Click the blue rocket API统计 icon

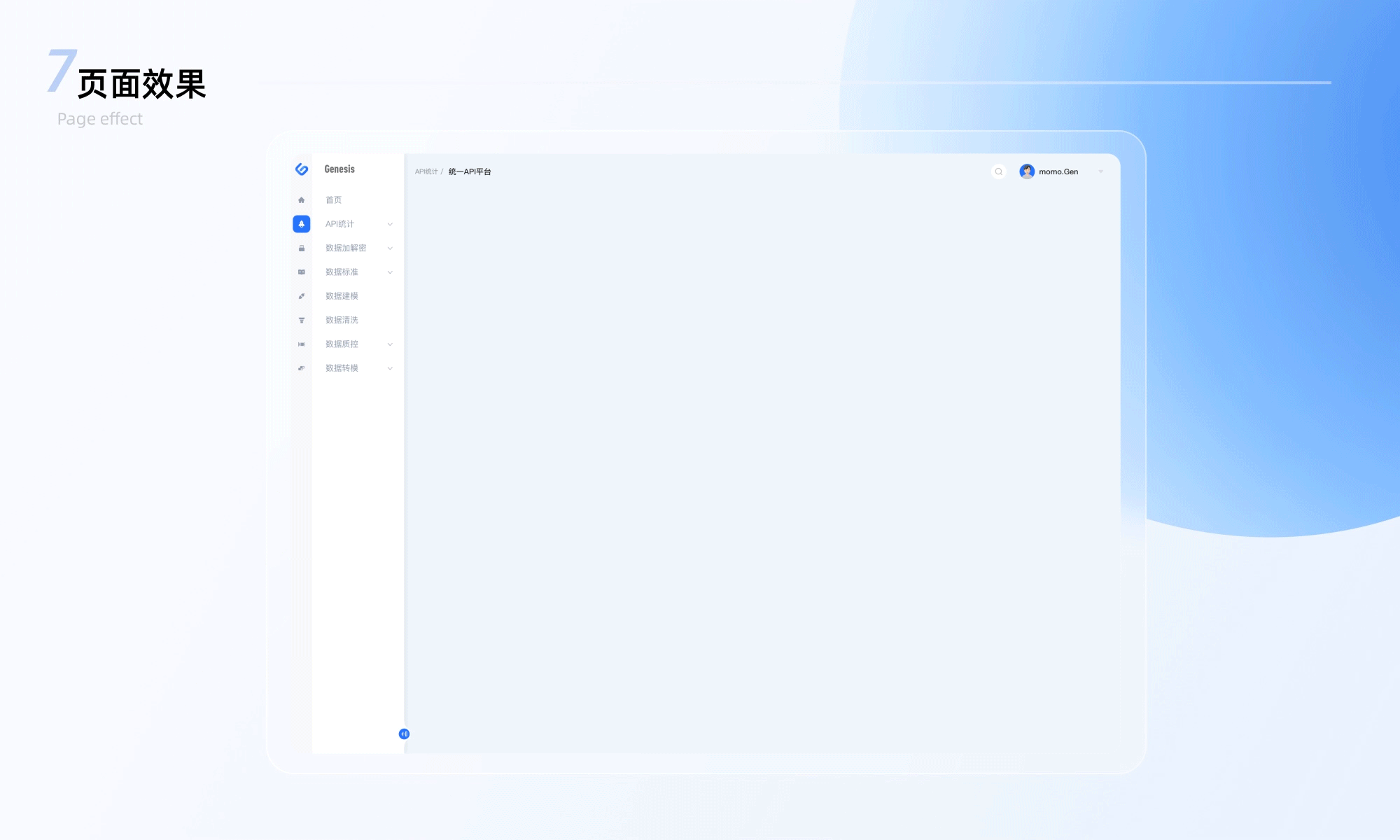[x=302, y=224]
